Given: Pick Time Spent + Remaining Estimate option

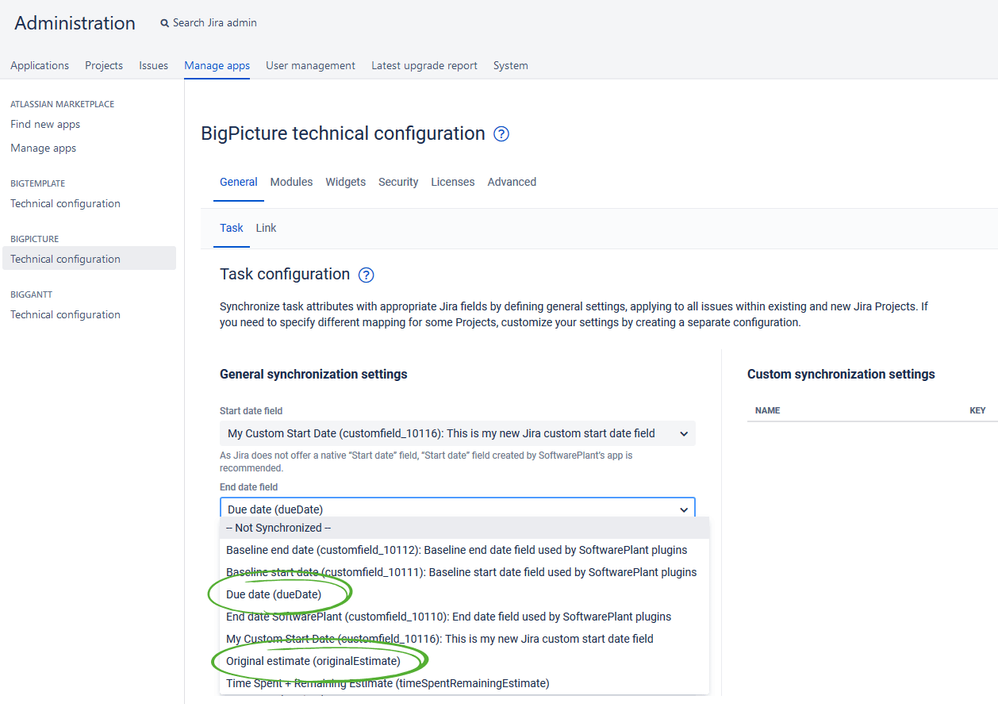Looking at the screenshot, I should pyautogui.click(x=464, y=683).
